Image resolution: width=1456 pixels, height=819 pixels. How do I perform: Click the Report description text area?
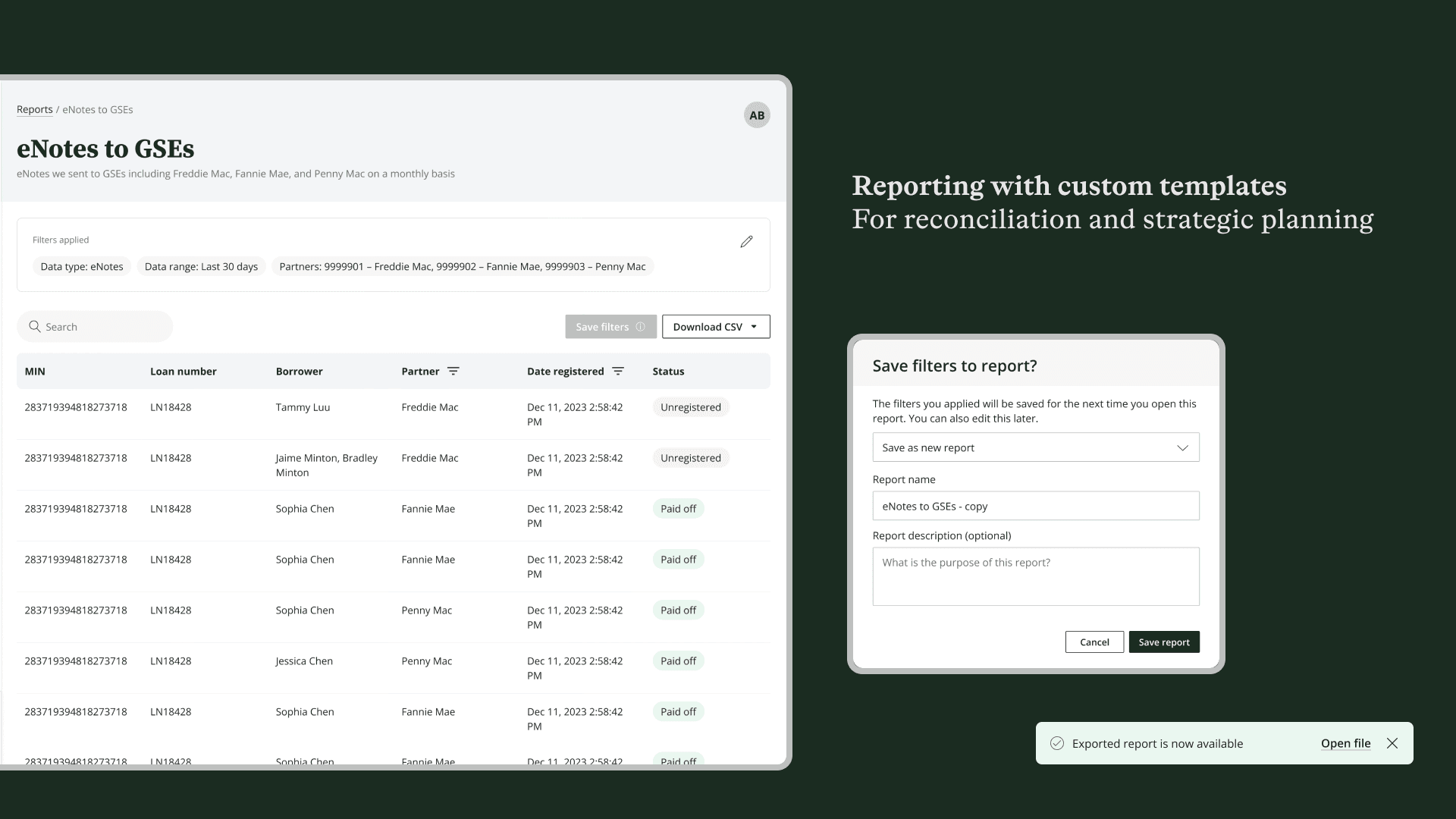tap(1035, 576)
